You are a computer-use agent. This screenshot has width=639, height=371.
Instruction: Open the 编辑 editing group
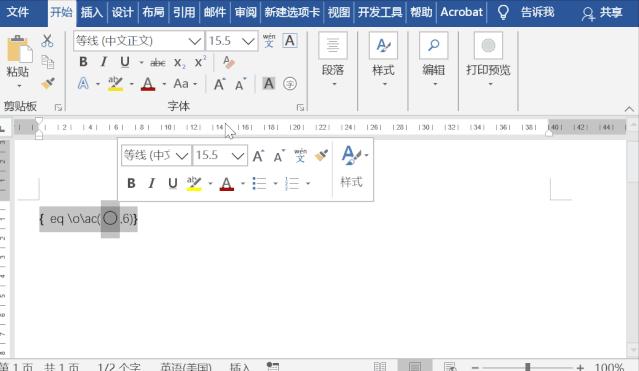[x=434, y=59]
